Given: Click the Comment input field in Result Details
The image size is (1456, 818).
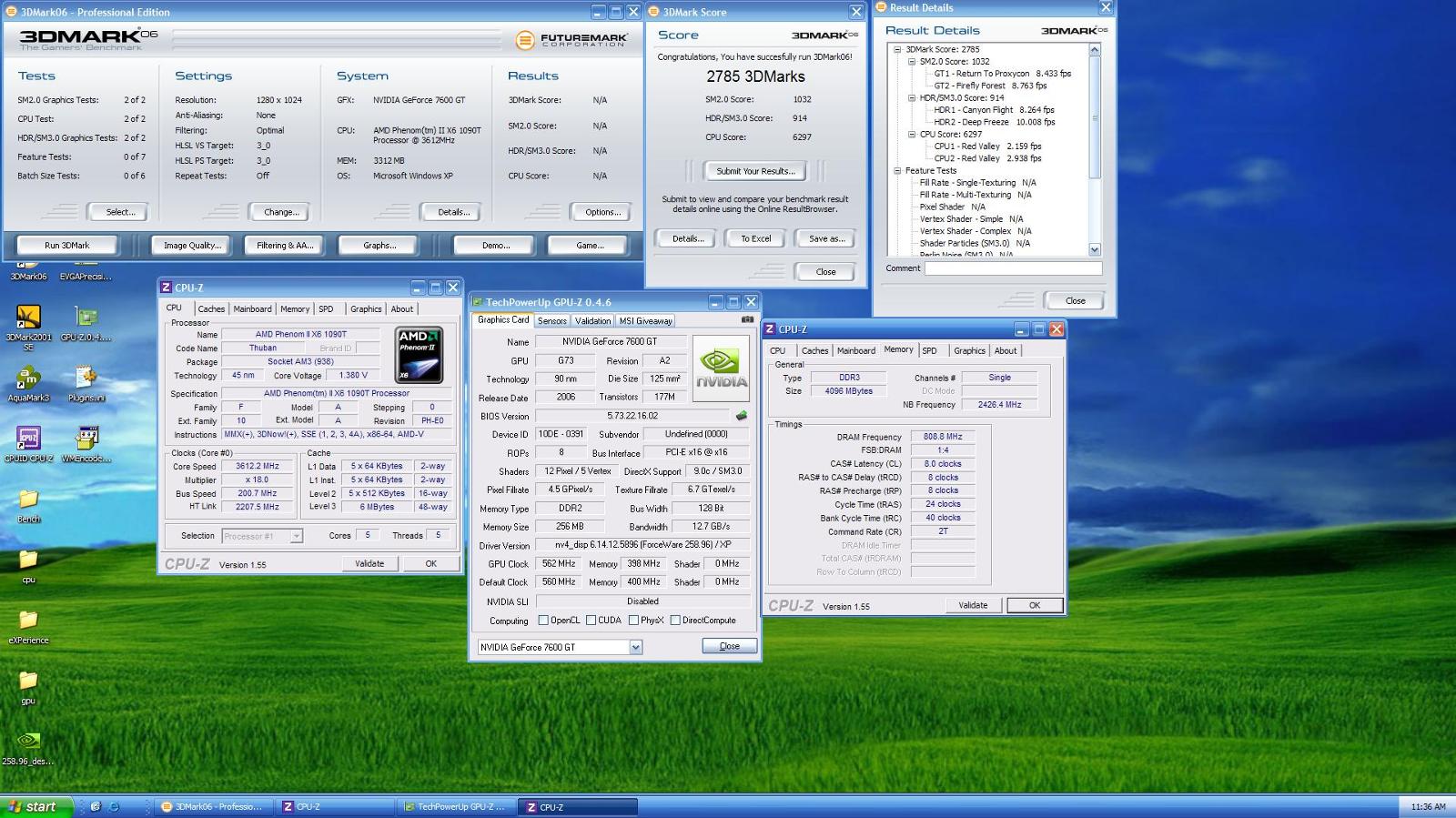Looking at the screenshot, I should tap(1013, 268).
